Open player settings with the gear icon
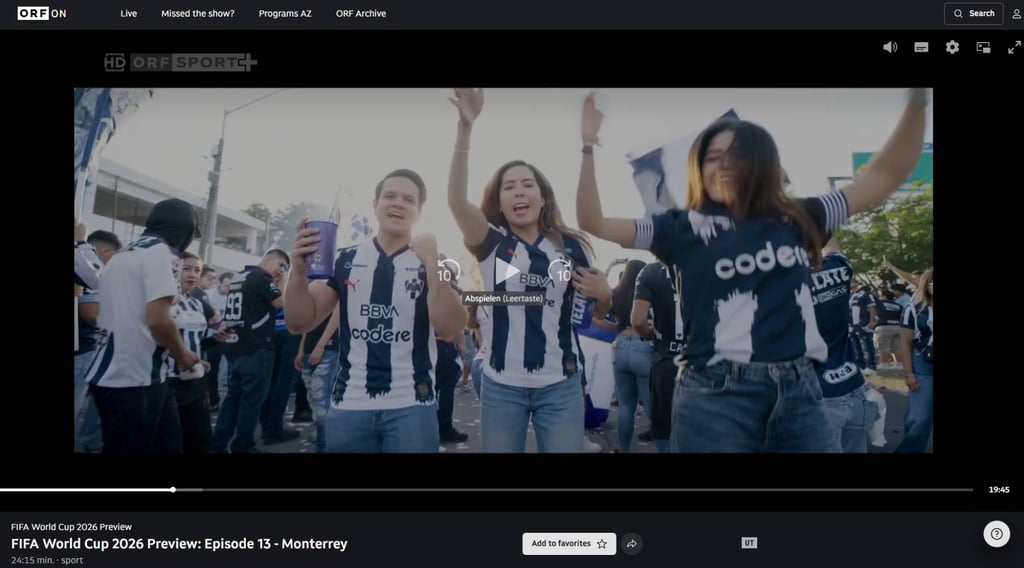 952,47
